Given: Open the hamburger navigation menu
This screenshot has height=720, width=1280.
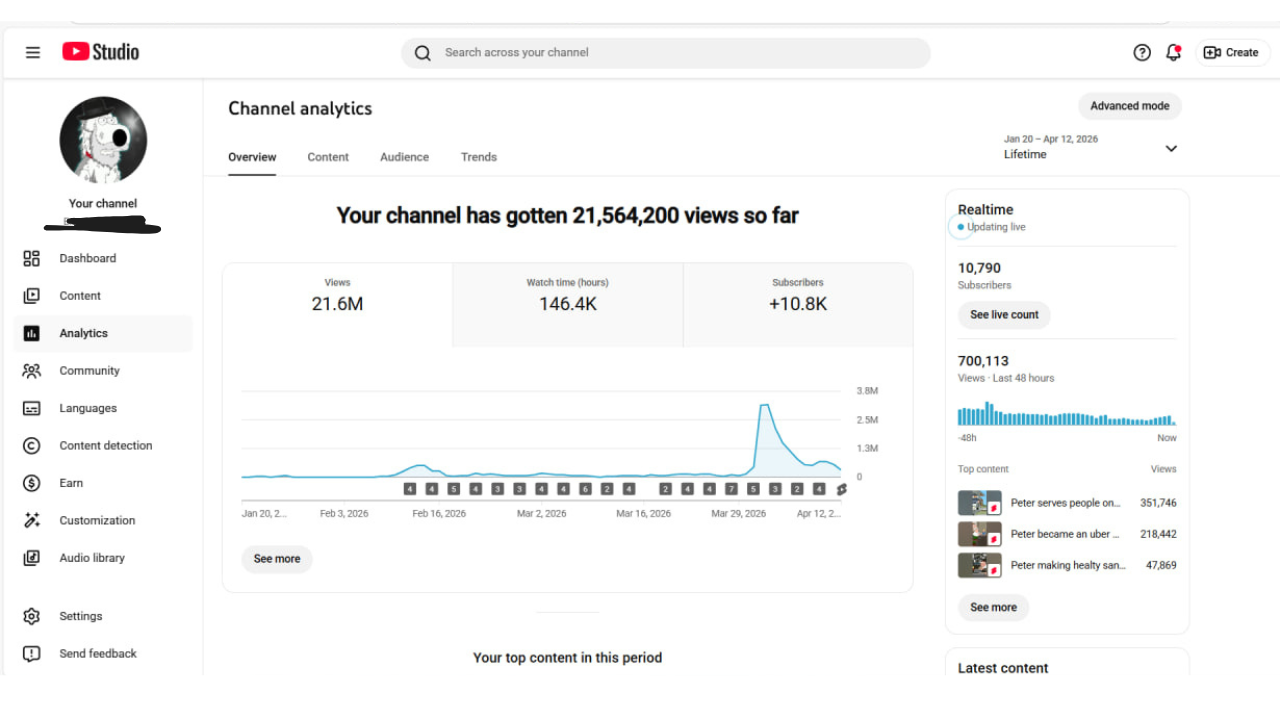Looking at the screenshot, I should pos(32,52).
